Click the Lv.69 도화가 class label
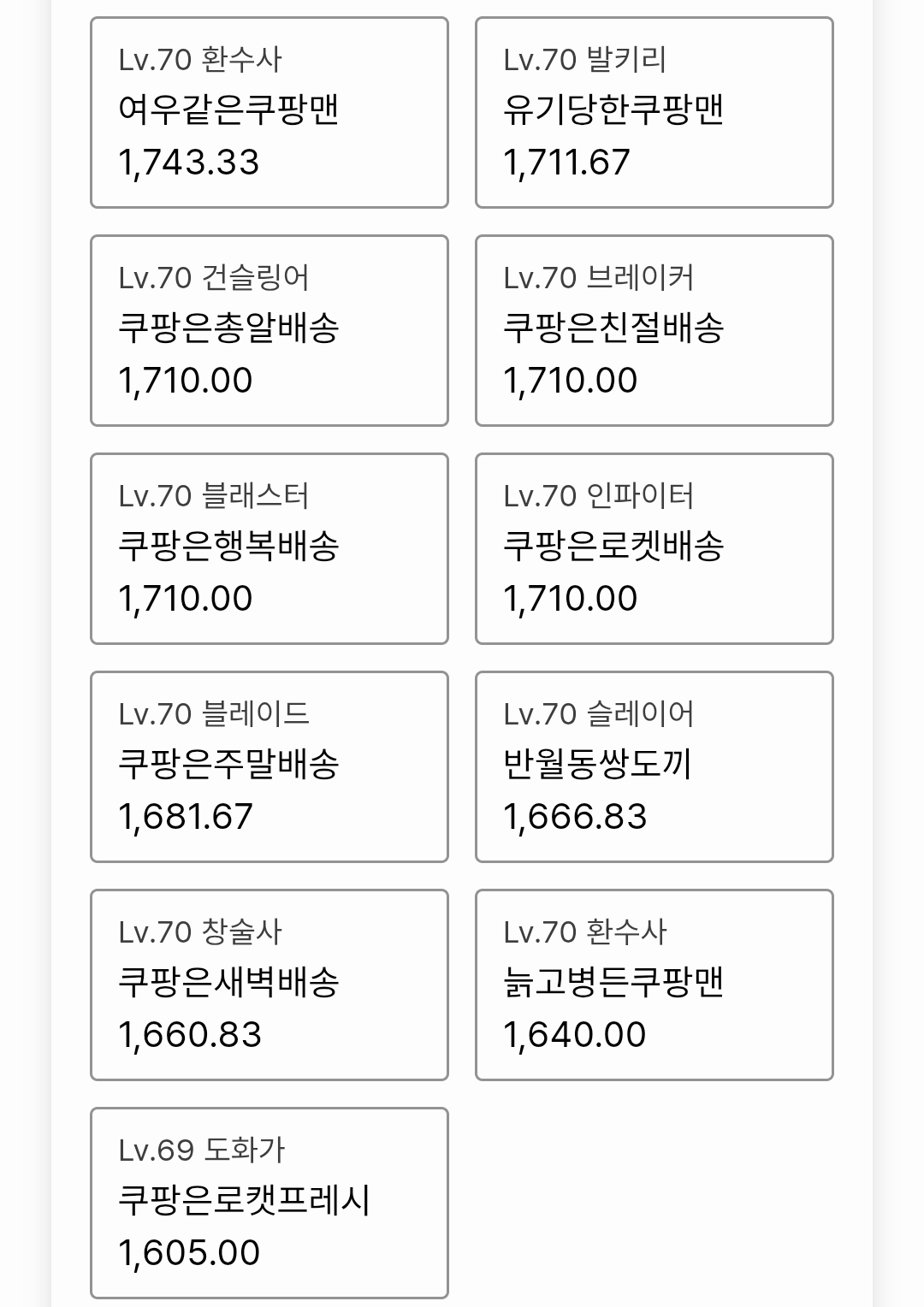924x1307 pixels. (201, 1150)
